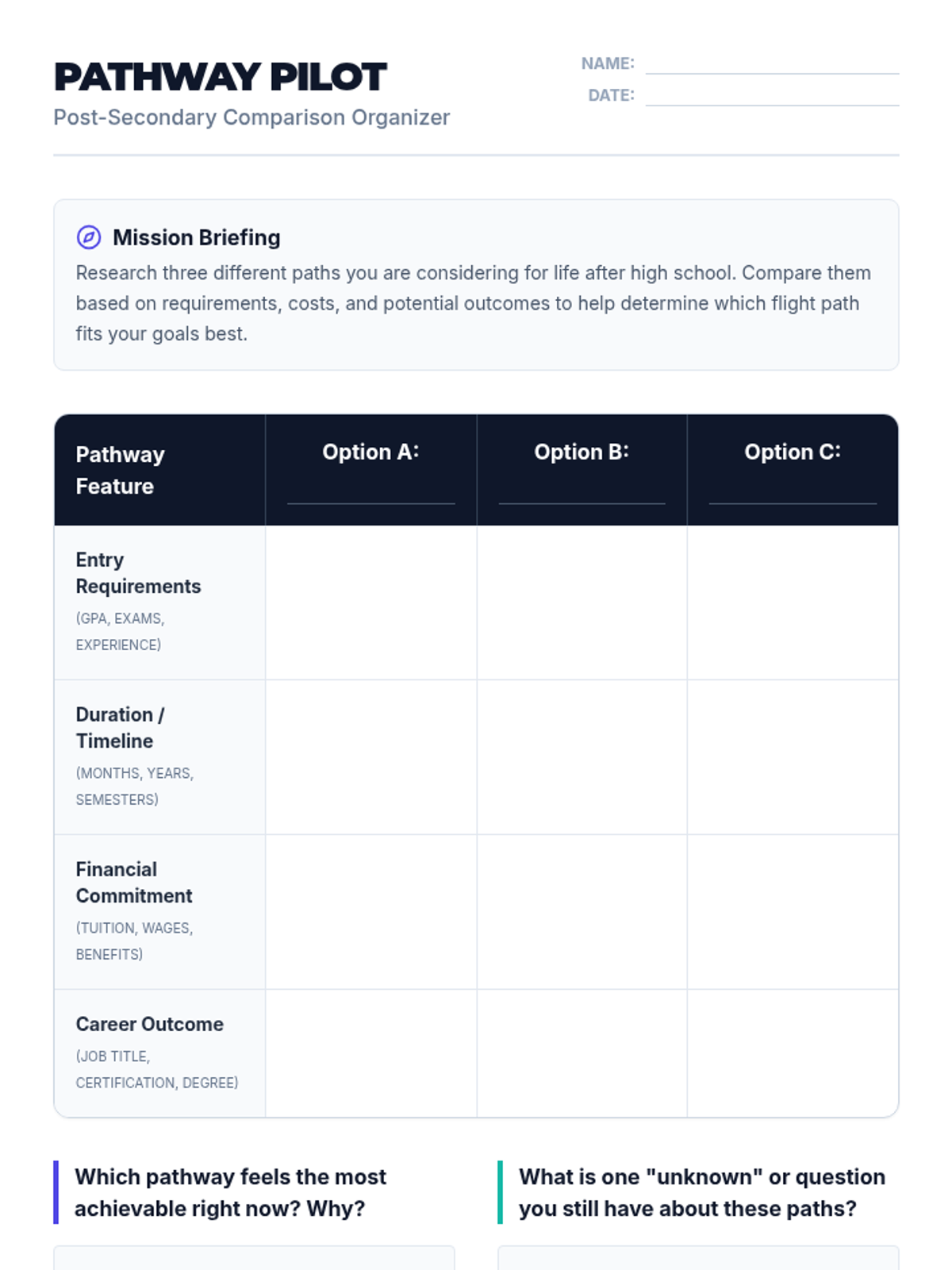
Task: Select the Entry Requirements cell for Option B
Action: click(x=582, y=602)
